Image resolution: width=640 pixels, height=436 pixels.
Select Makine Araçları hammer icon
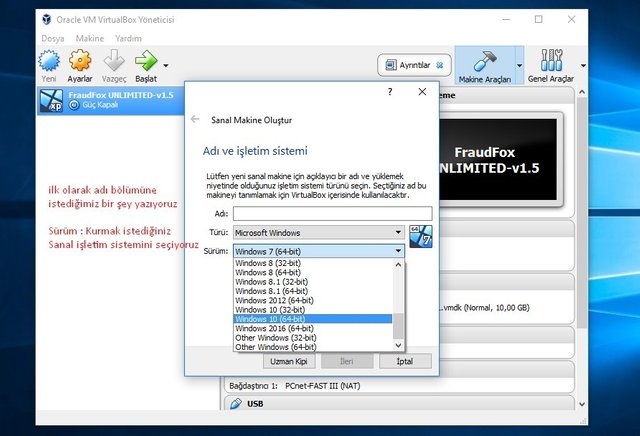point(484,61)
